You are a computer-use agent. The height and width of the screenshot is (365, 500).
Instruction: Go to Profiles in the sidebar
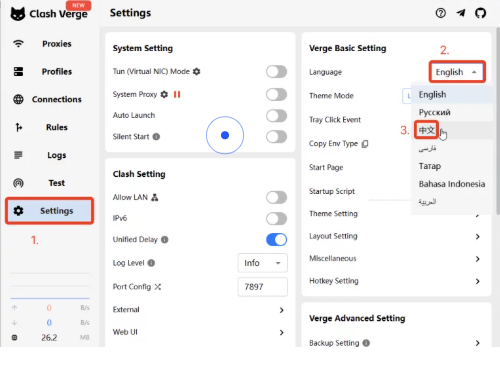pyautogui.click(x=49, y=71)
